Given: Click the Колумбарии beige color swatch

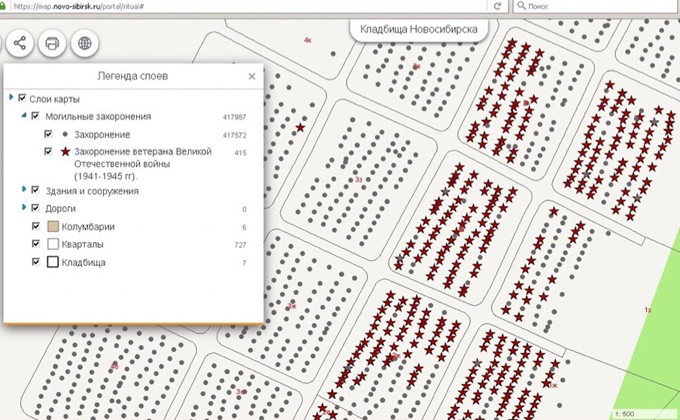Looking at the screenshot, I should tap(53, 227).
